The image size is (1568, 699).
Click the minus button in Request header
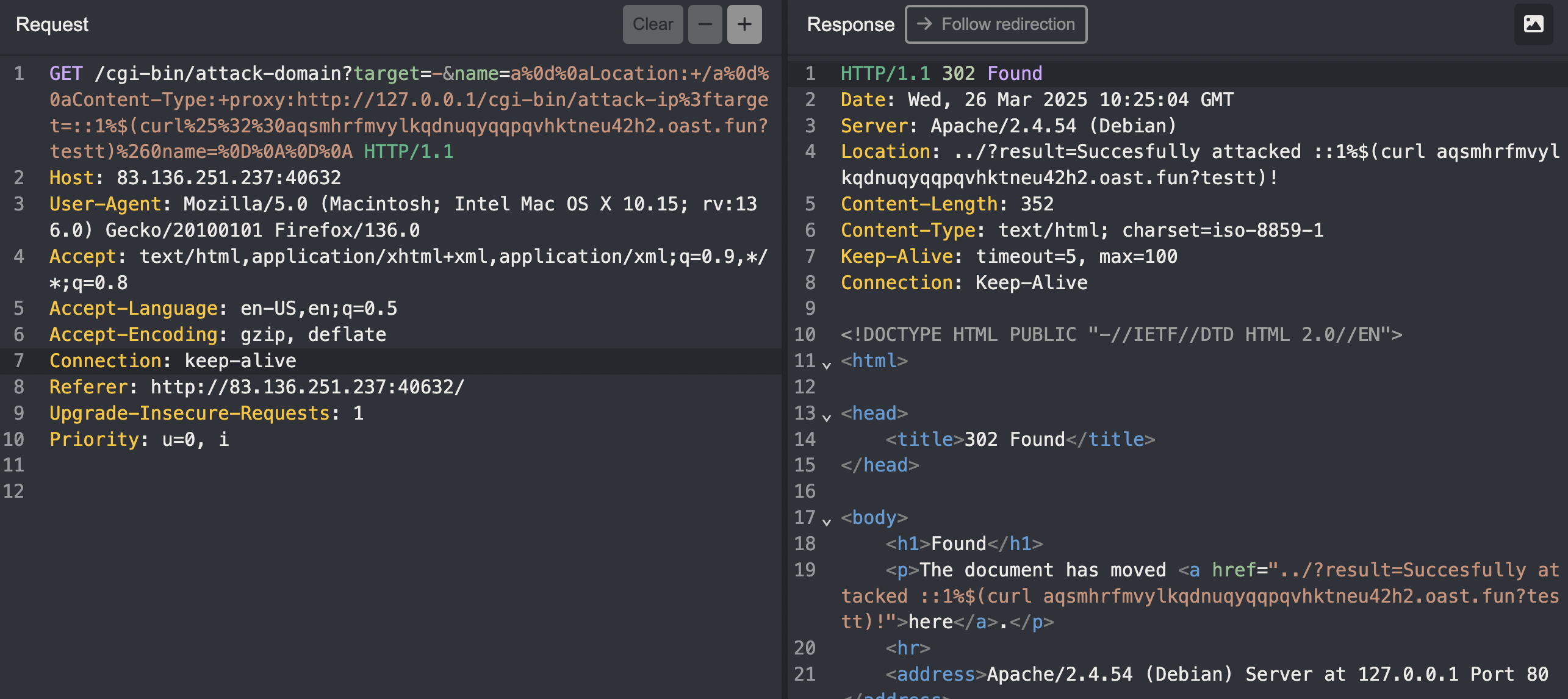pos(705,24)
